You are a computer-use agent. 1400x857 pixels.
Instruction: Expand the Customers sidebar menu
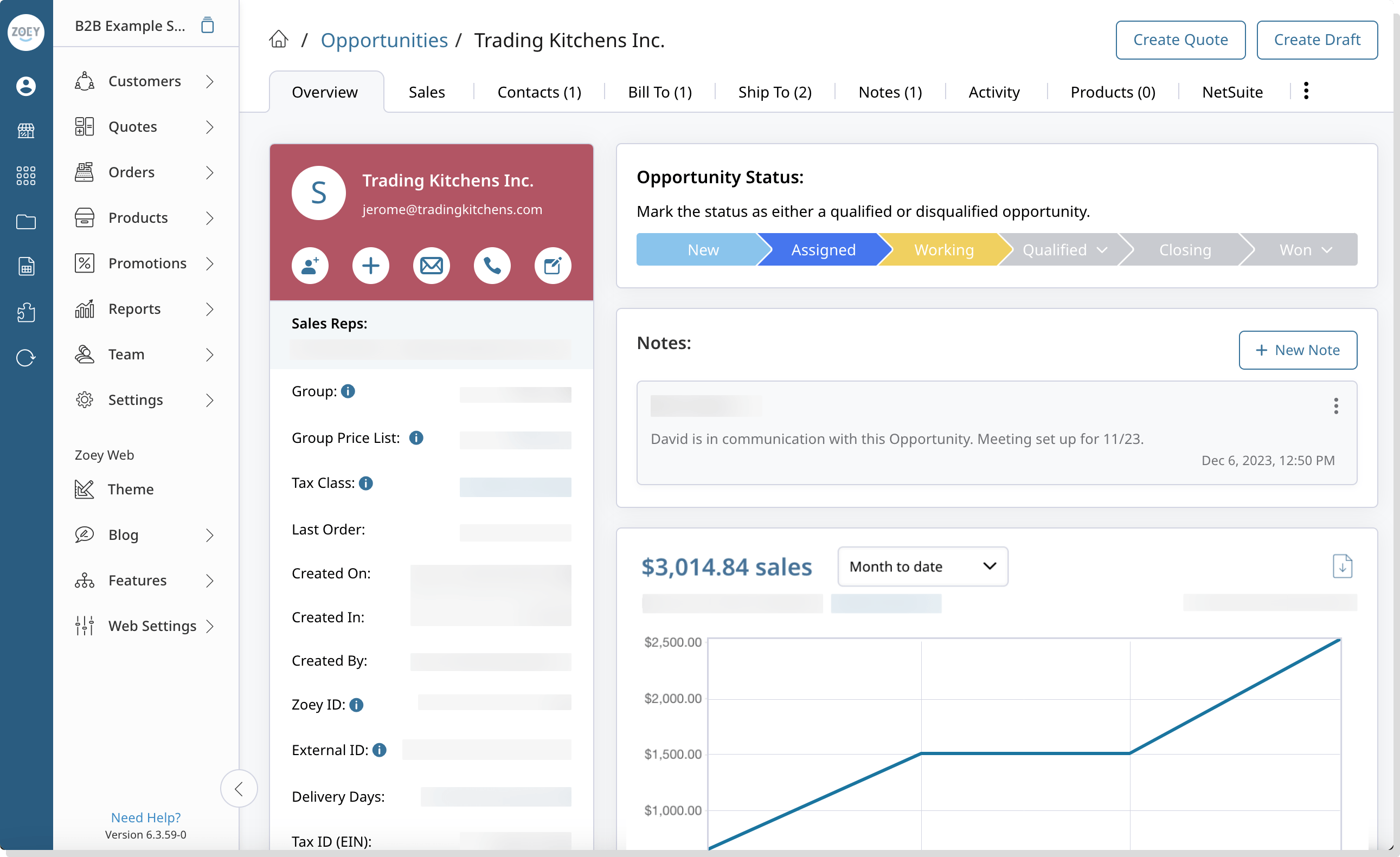[x=145, y=81]
